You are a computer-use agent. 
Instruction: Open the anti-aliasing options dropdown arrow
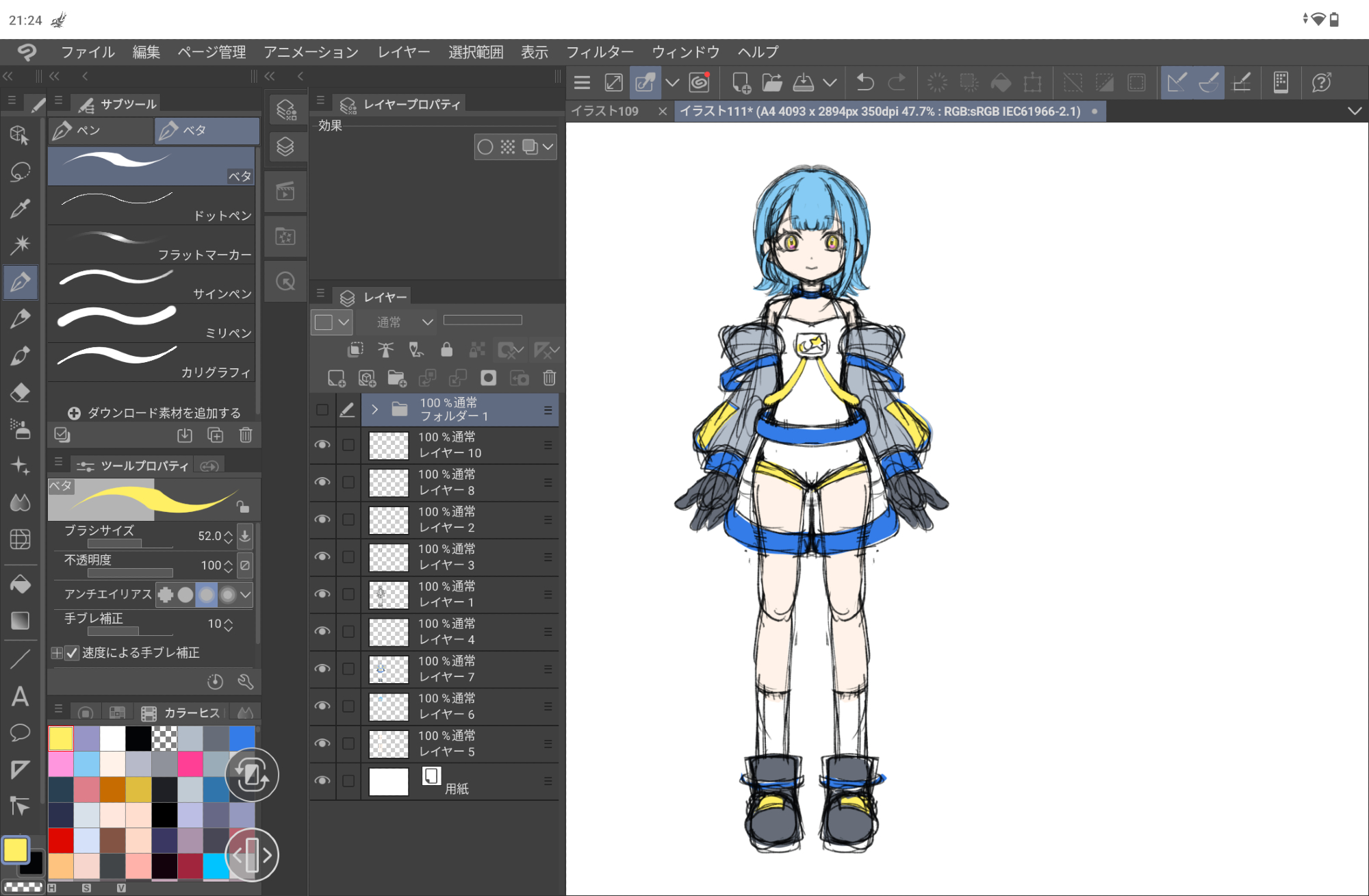pyautogui.click(x=246, y=594)
